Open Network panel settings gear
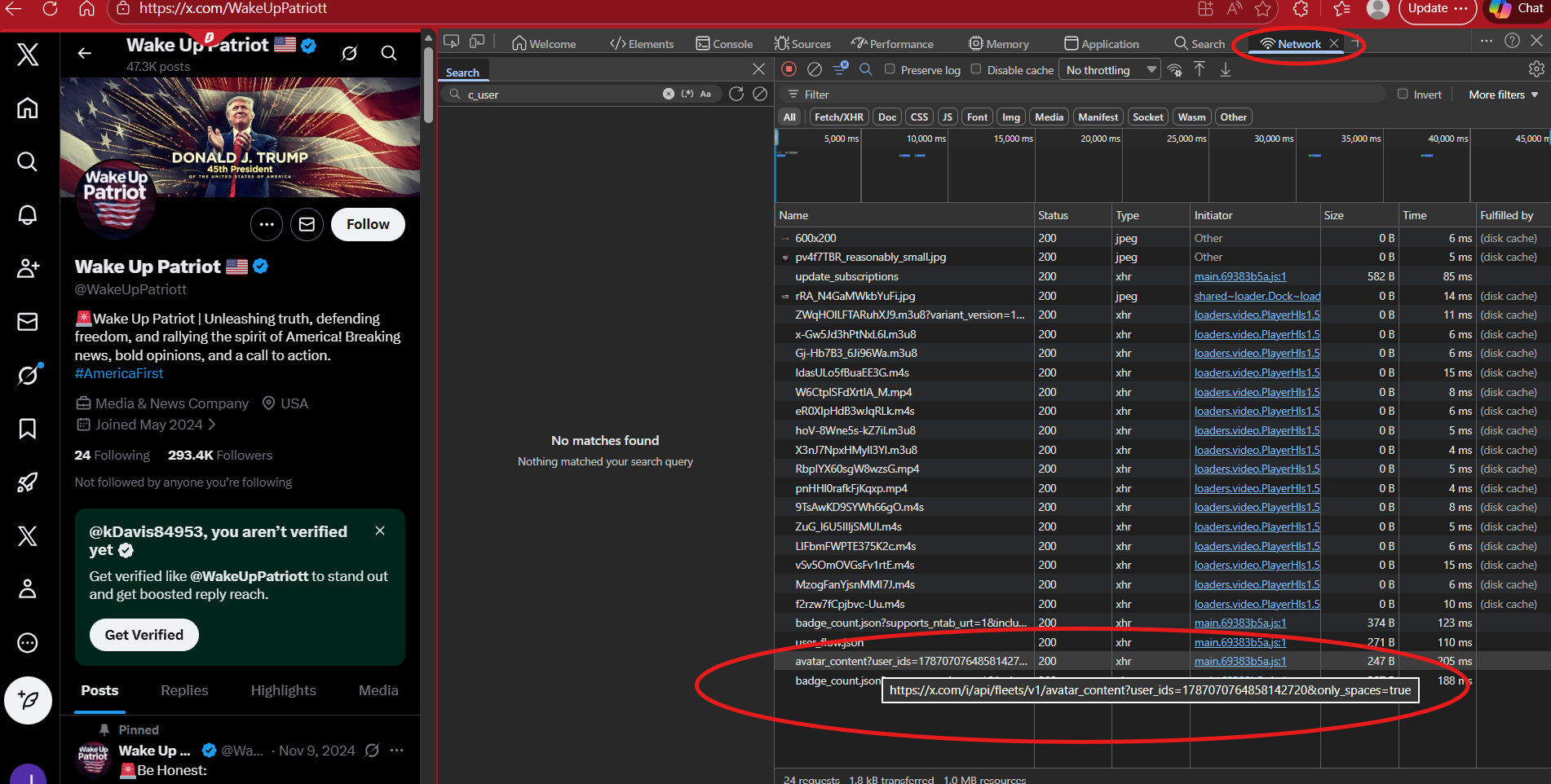 (1536, 70)
